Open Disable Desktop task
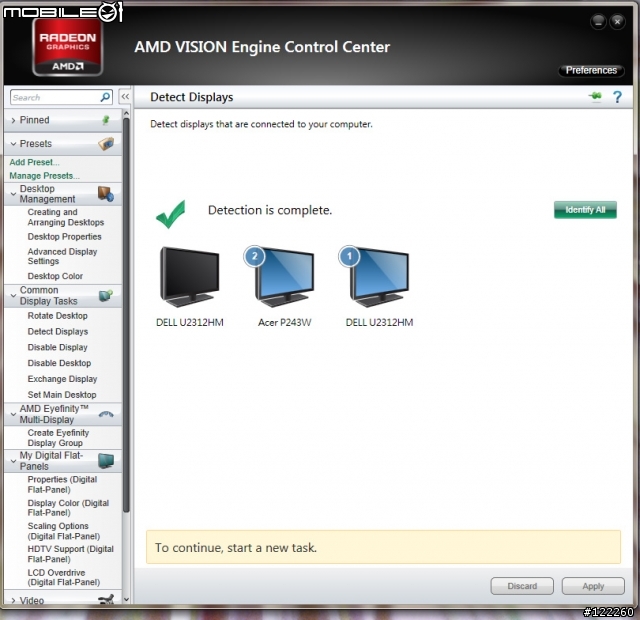The height and width of the screenshot is (620, 640). (x=59, y=363)
